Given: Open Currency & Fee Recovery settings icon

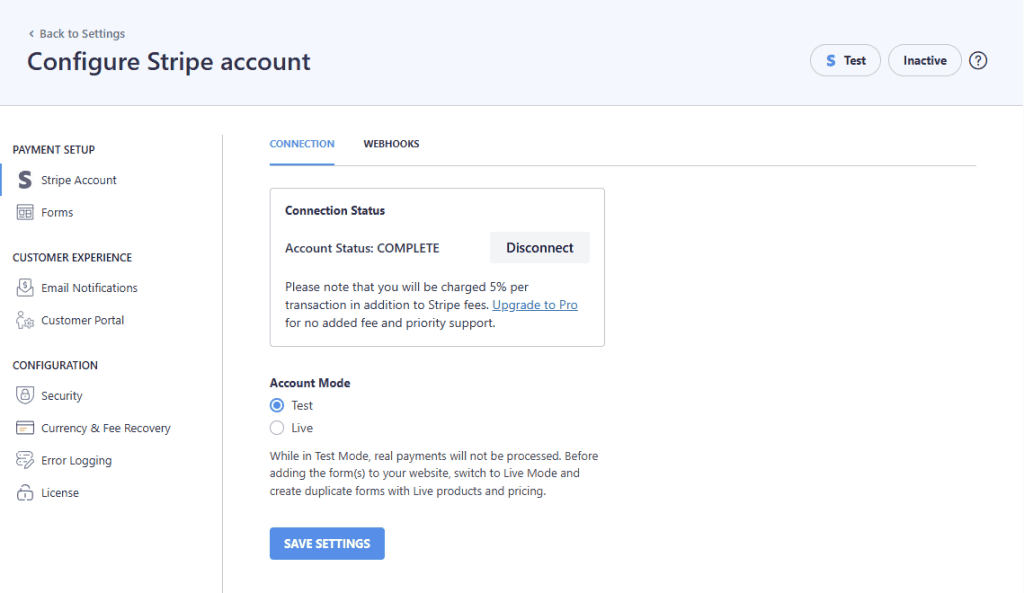Looking at the screenshot, I should [23, 428].
